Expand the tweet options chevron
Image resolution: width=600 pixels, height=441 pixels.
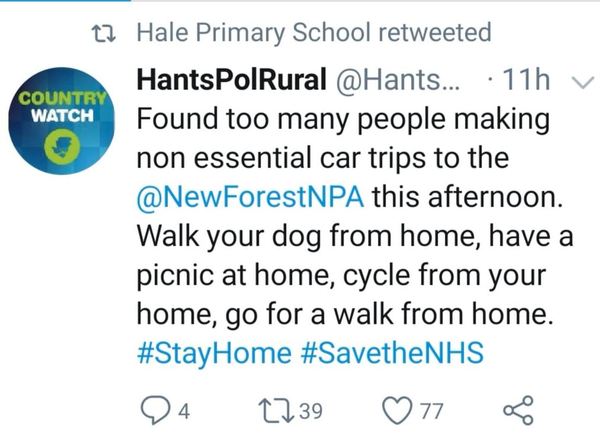[x=578, y=86]
